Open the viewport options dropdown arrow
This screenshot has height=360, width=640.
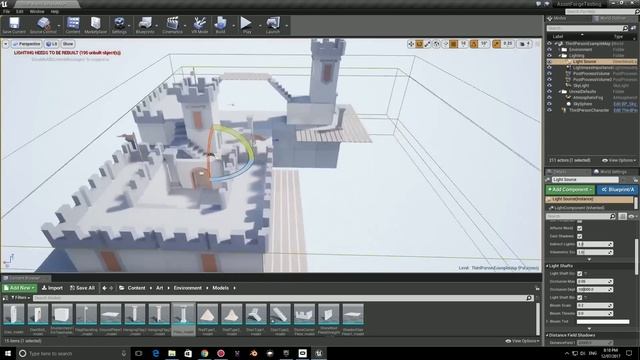pyautogui.click(x=6, y=44)
